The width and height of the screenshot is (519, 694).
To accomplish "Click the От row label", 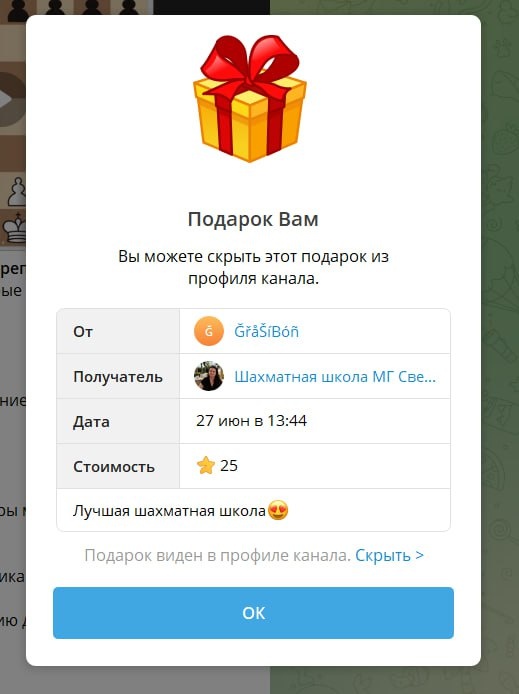I will 83,332.
